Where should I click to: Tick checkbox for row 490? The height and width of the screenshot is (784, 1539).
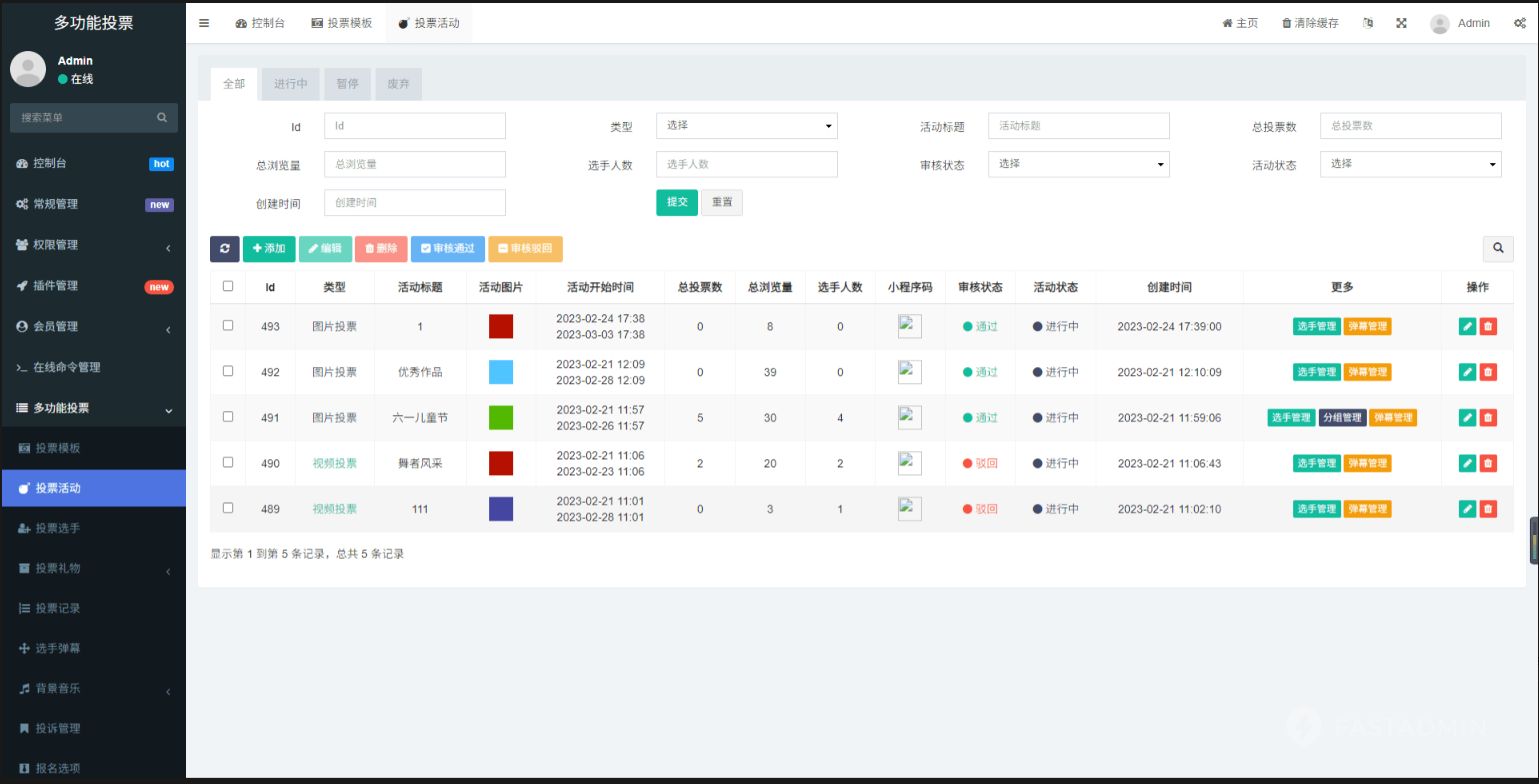click(x=228, y=462)
